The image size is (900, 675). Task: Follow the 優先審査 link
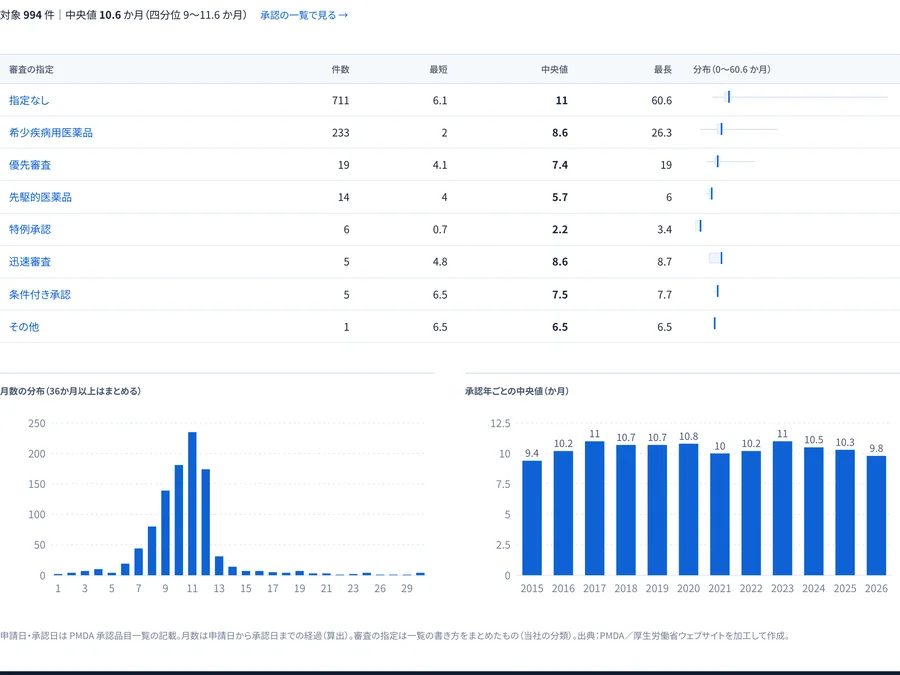pos(30,165)
